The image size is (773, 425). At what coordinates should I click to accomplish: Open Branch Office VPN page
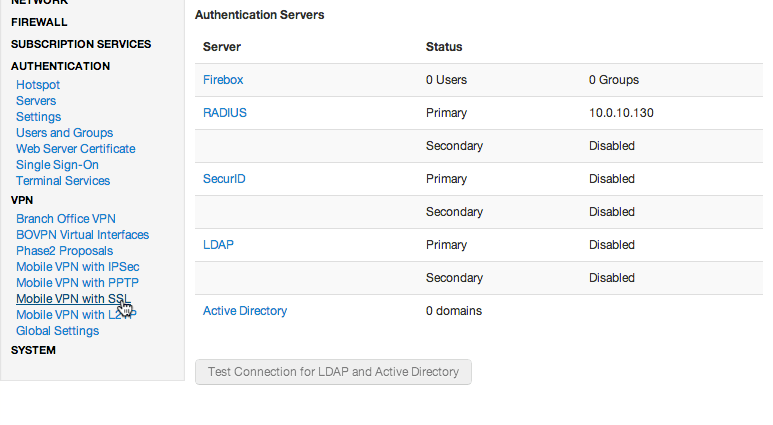(66, 219)
